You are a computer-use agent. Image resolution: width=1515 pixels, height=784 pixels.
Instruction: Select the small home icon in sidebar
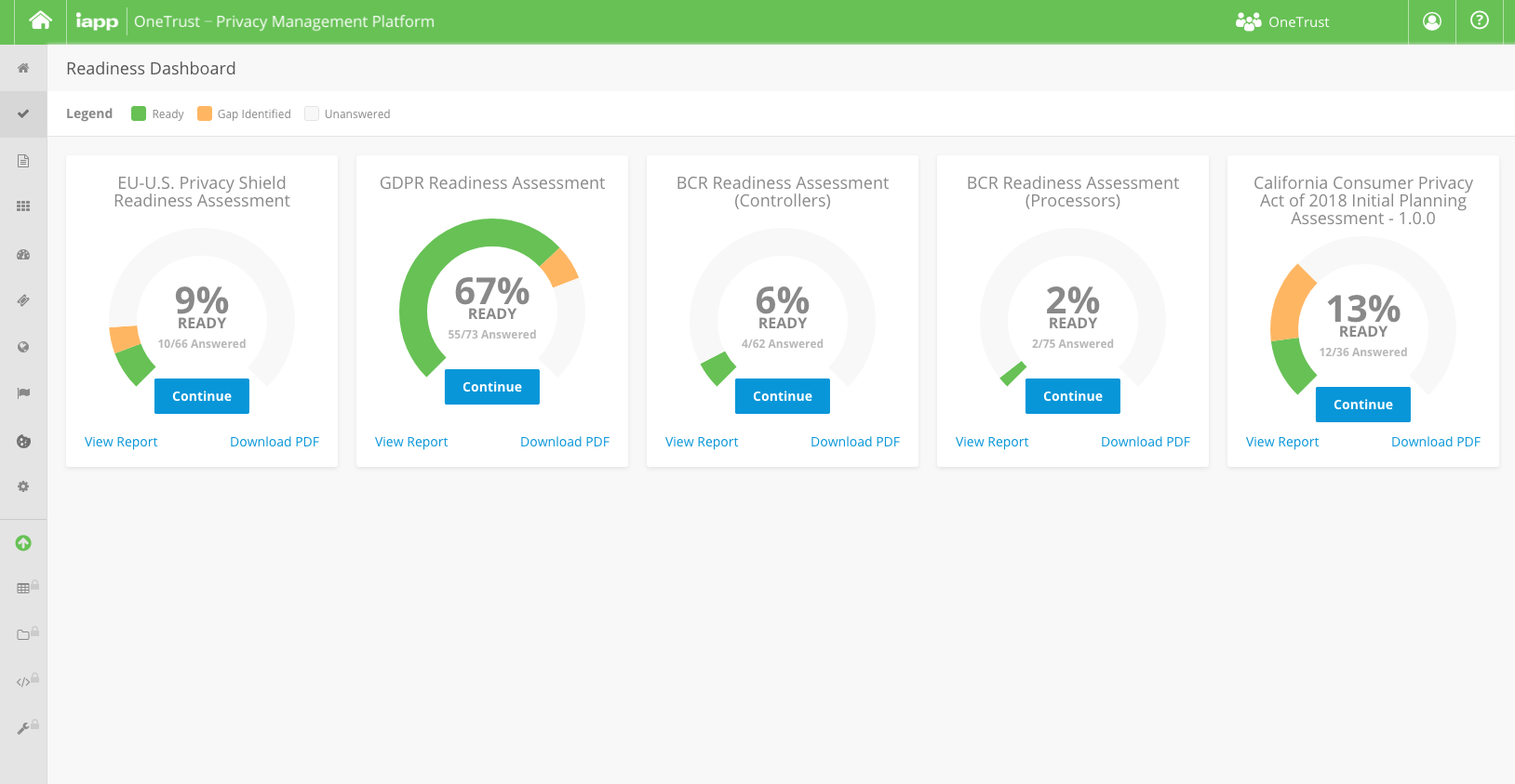pos(23,68)
